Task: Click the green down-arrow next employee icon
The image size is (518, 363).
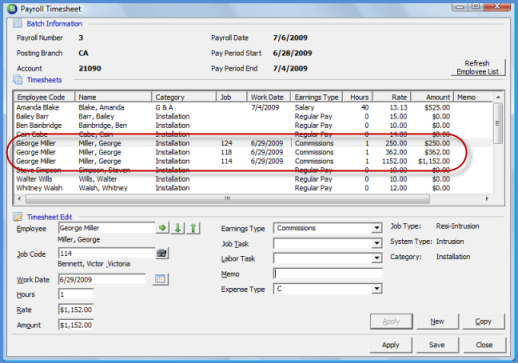Action: pyautogui.click(x=178, y=228)
